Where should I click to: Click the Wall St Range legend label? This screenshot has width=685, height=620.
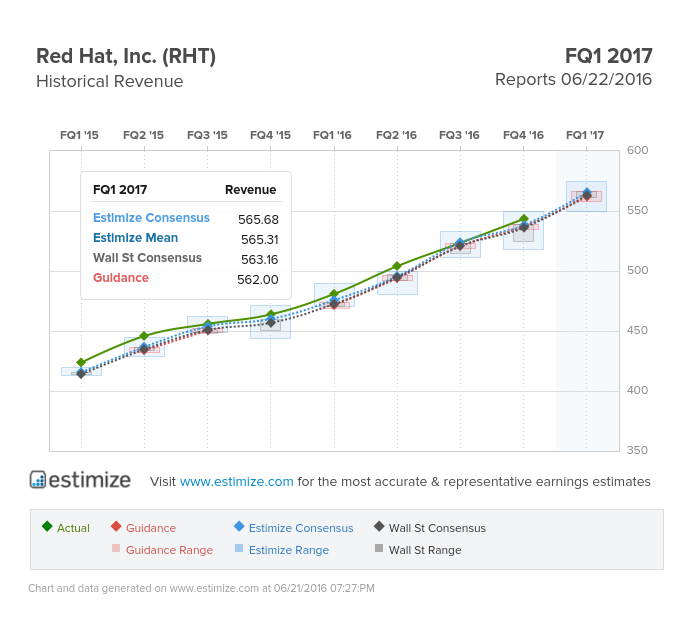click(x=425, y=550)
